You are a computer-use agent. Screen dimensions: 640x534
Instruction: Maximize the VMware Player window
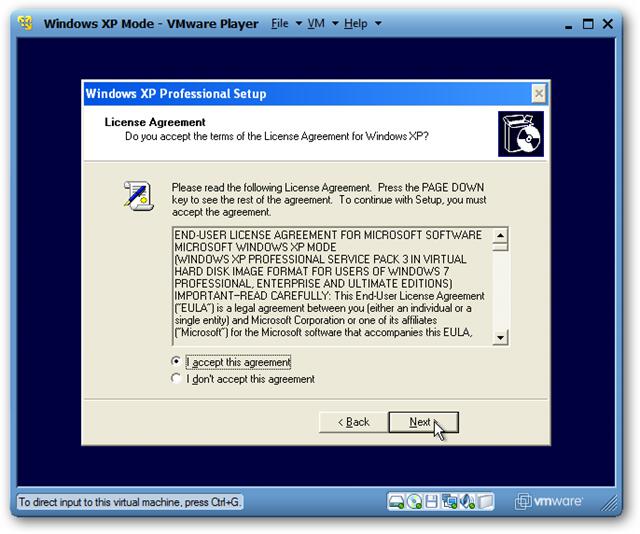(x=588, y=24)
